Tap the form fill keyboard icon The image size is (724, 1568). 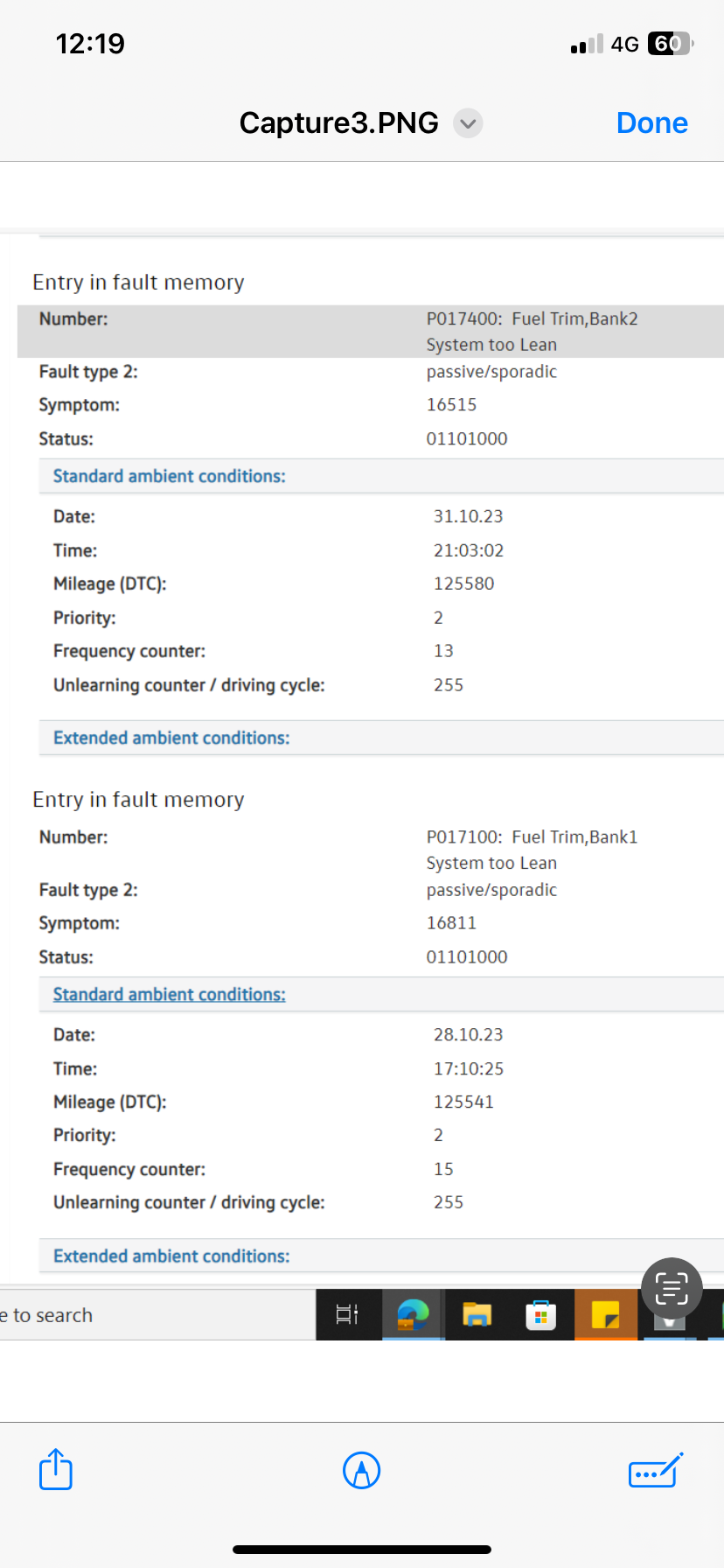pyautogui.click(x=655, y=1471)
